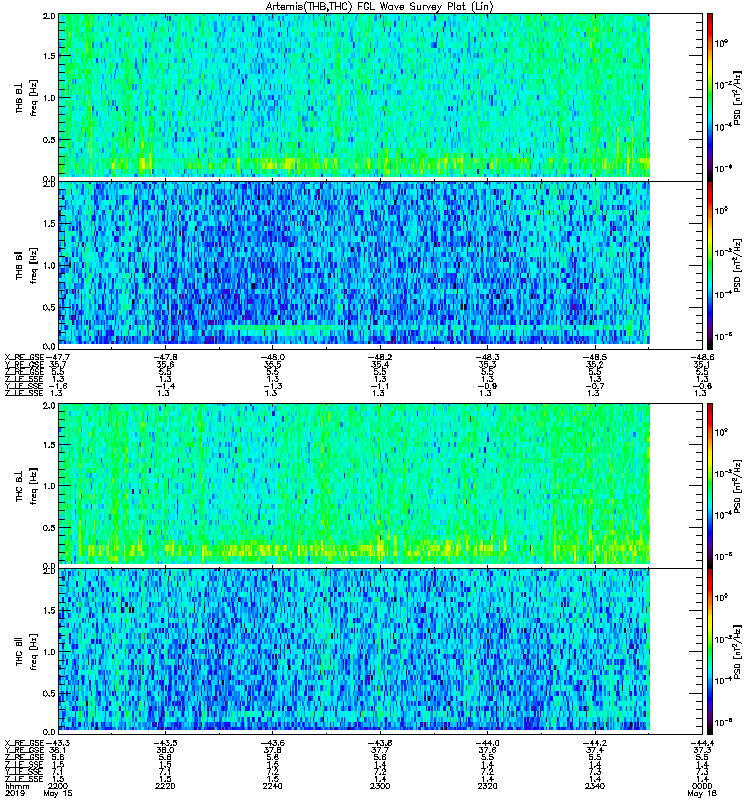Click the '2019' year label
The height and width of the screenshot is (800, 750).
click(14, 793)
